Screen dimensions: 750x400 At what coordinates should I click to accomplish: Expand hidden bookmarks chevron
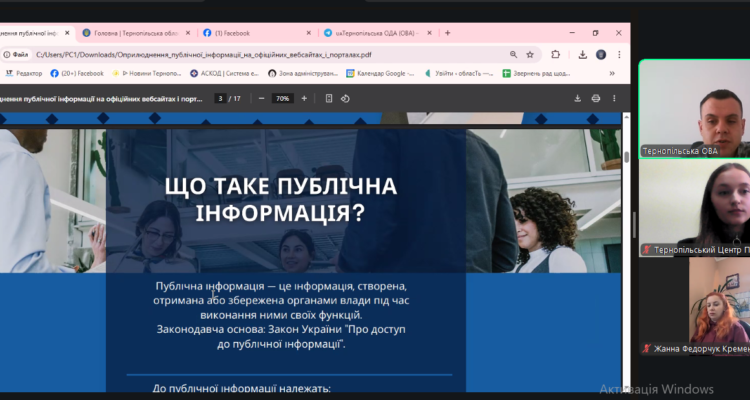612,73
